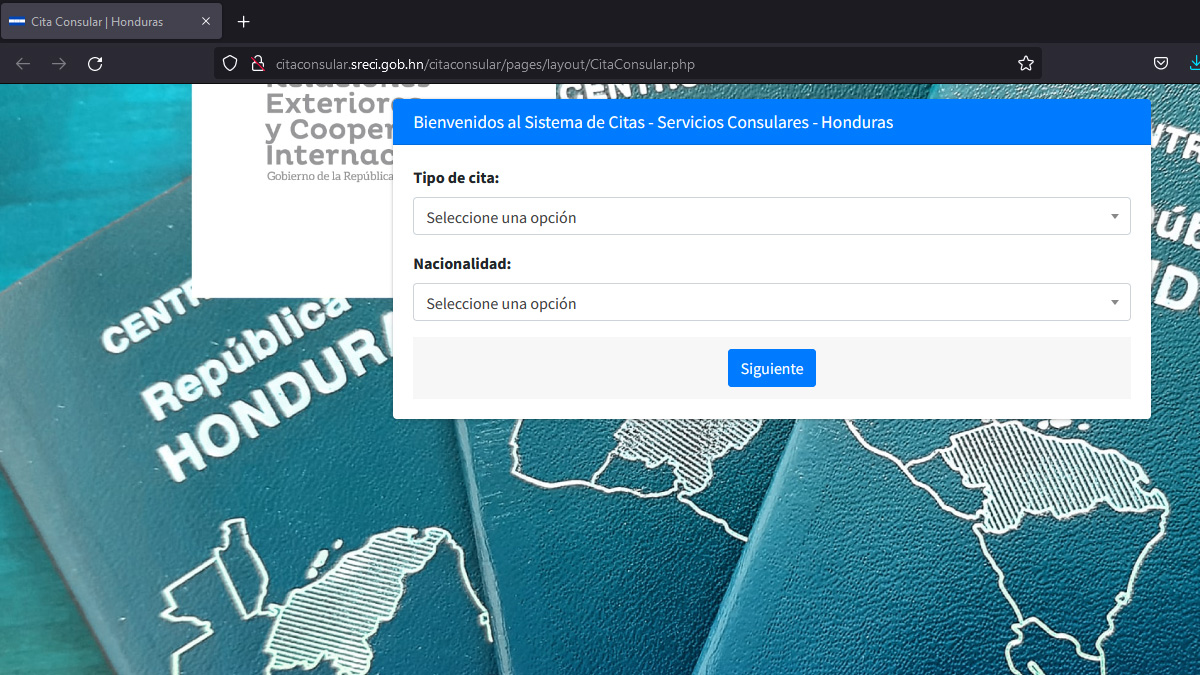Click the Bienvenidos blue header bar
Image resolution: width=1200 pixels, height=675 pixels.
click(x=772, y=122)
